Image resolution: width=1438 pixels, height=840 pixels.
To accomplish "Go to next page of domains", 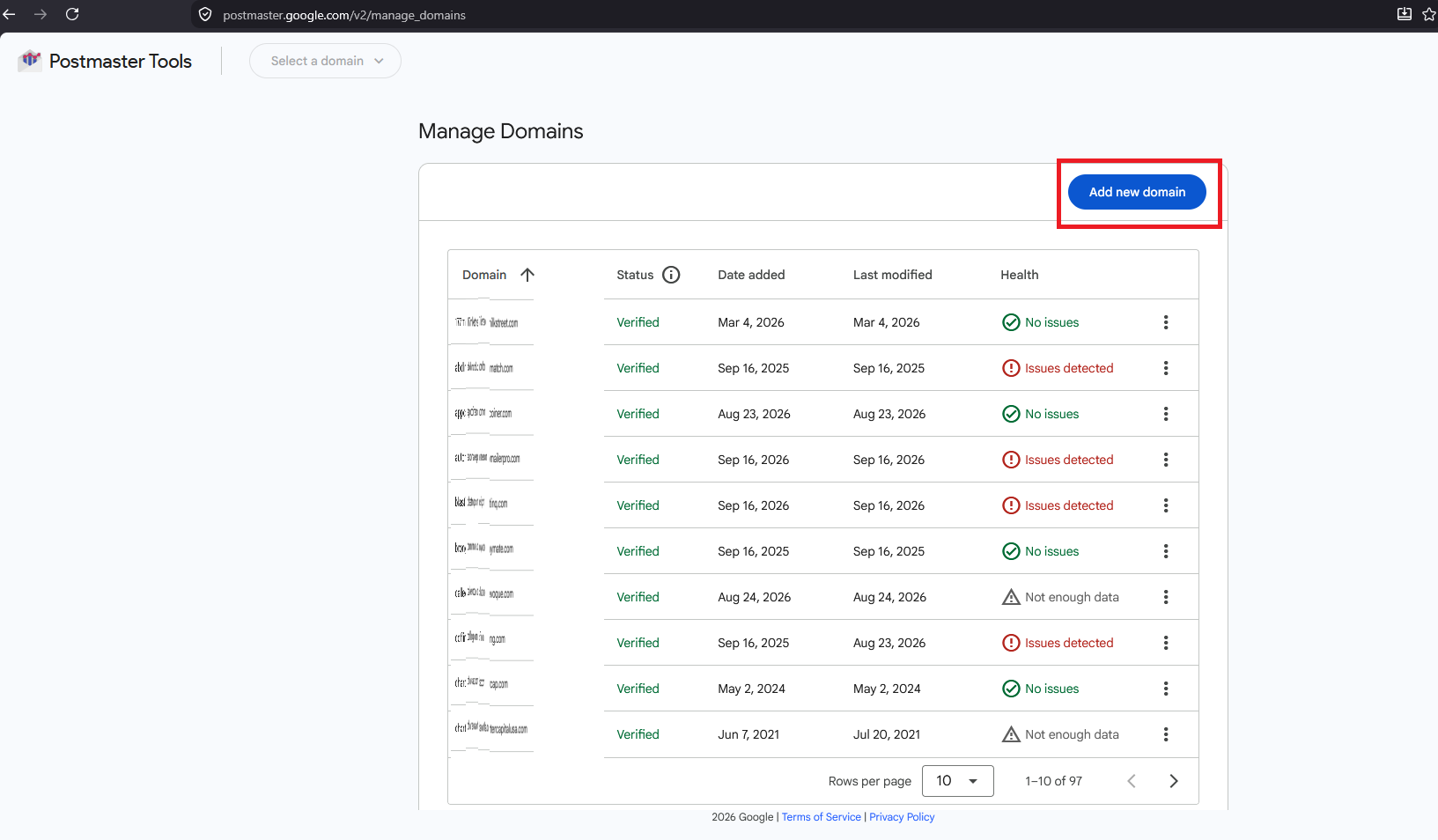I will [1173, 781].
